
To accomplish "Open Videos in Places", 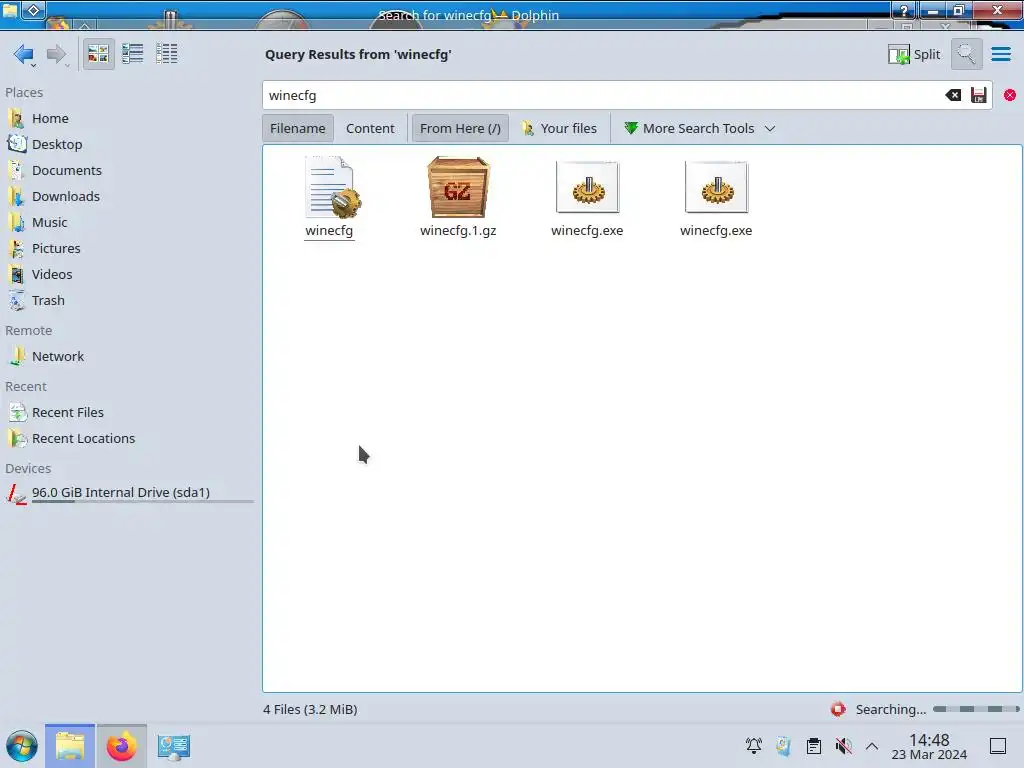I will (52, 275).
